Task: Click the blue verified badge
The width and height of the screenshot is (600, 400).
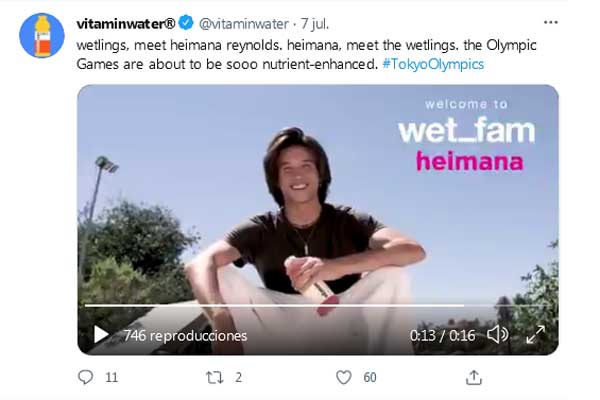Action: 187,22
